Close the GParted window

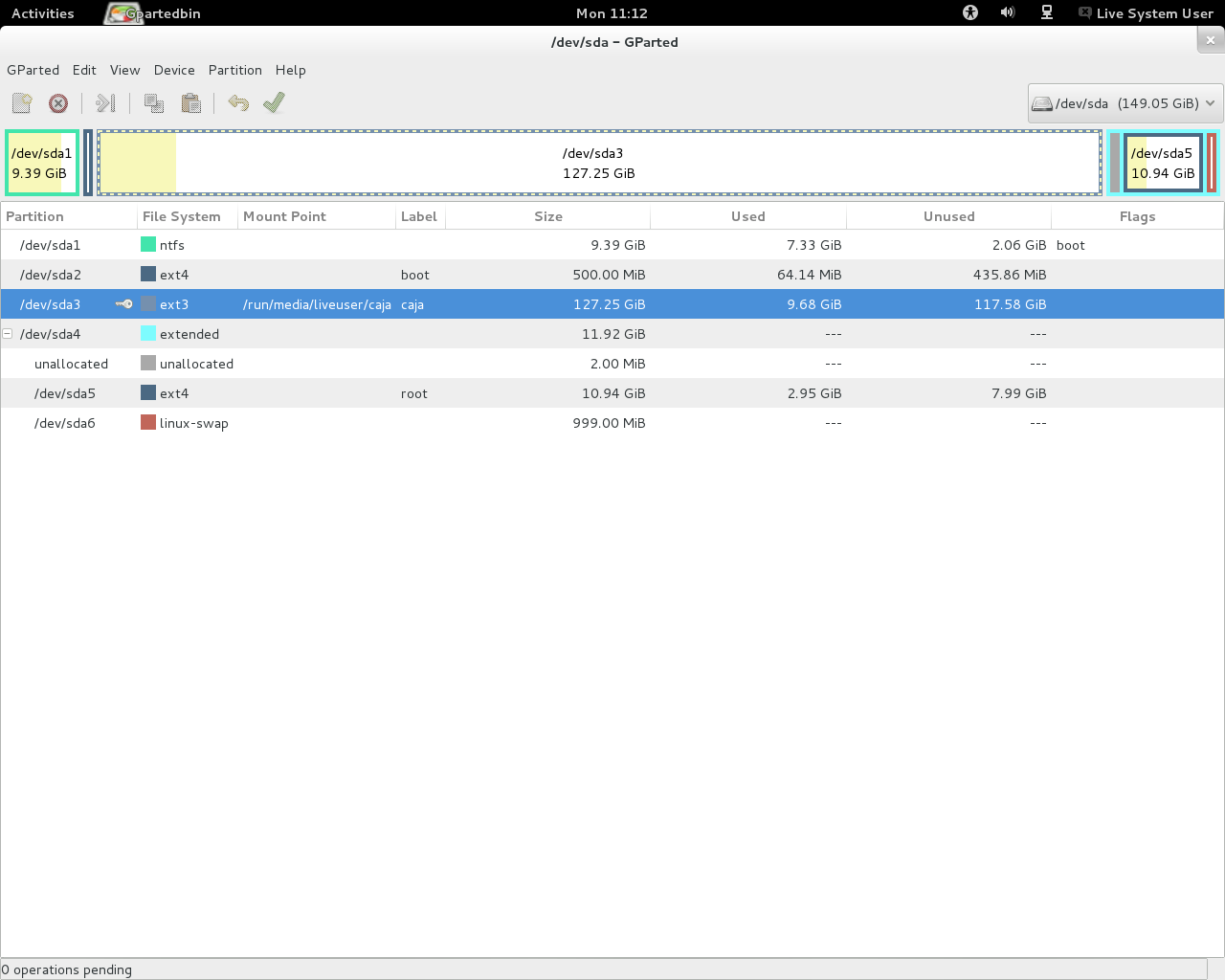tap(1211, 40)
